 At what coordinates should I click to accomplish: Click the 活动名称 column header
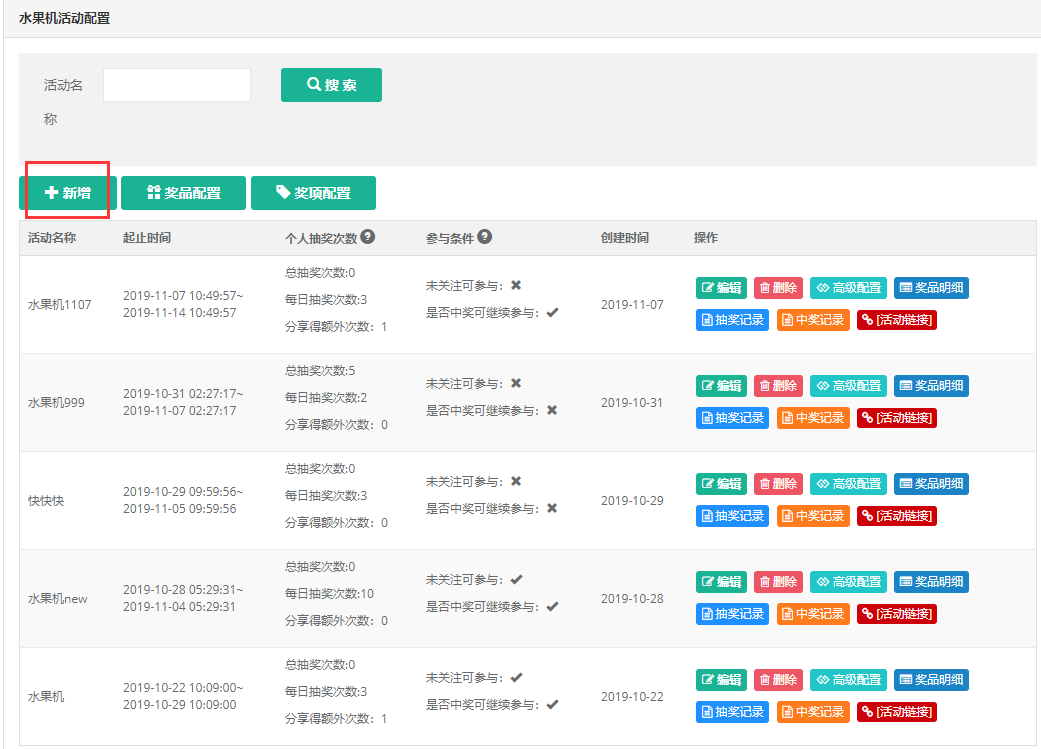pos(52,238)
